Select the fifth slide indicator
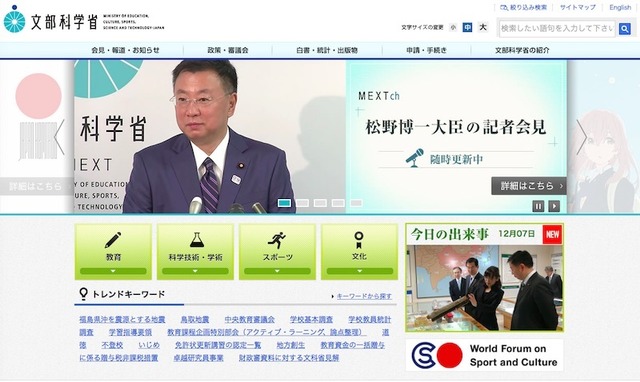 point(356,203)
